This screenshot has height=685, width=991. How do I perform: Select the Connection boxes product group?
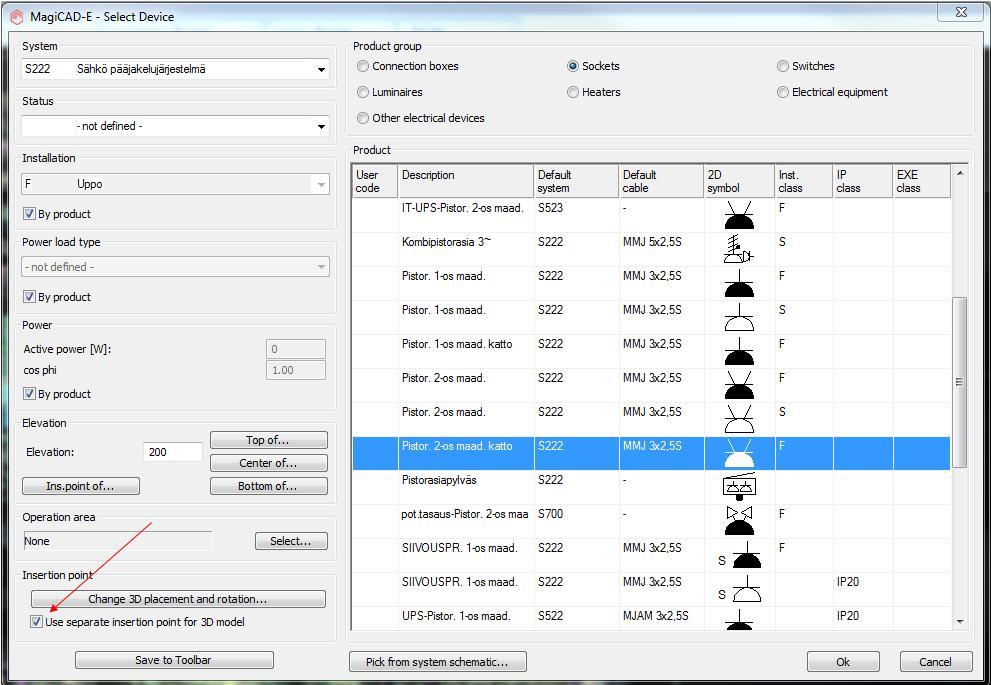(363, 66)
